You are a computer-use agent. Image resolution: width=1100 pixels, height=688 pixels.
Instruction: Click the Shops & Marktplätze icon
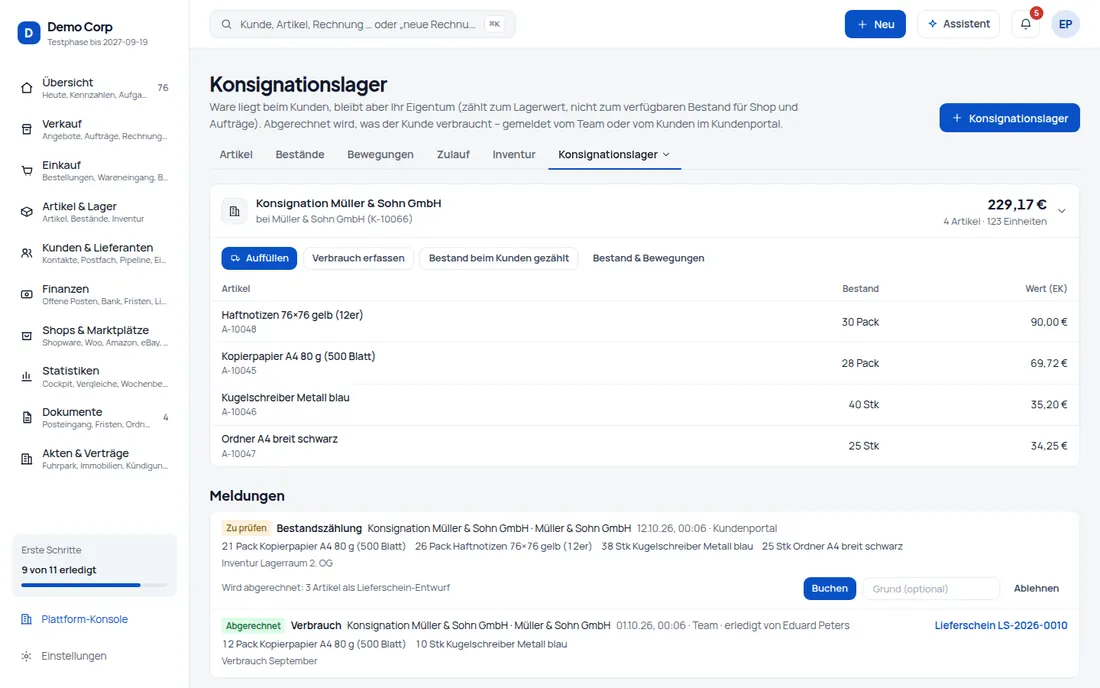27,336
